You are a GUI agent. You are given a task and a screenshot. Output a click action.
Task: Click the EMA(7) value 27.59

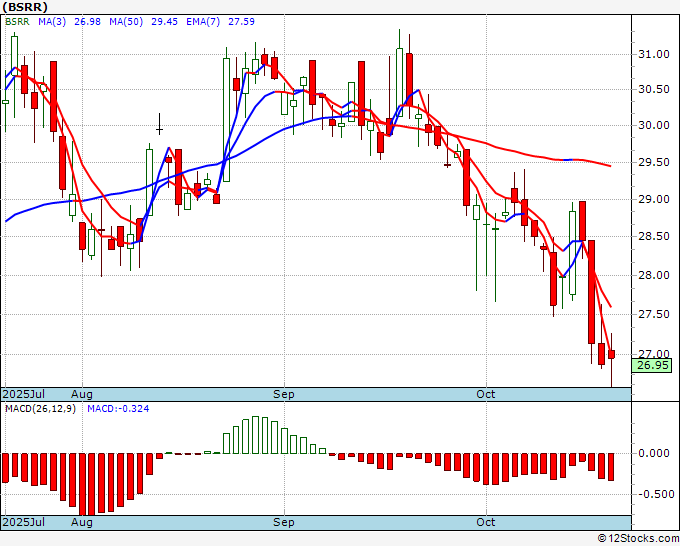[241, 21]
